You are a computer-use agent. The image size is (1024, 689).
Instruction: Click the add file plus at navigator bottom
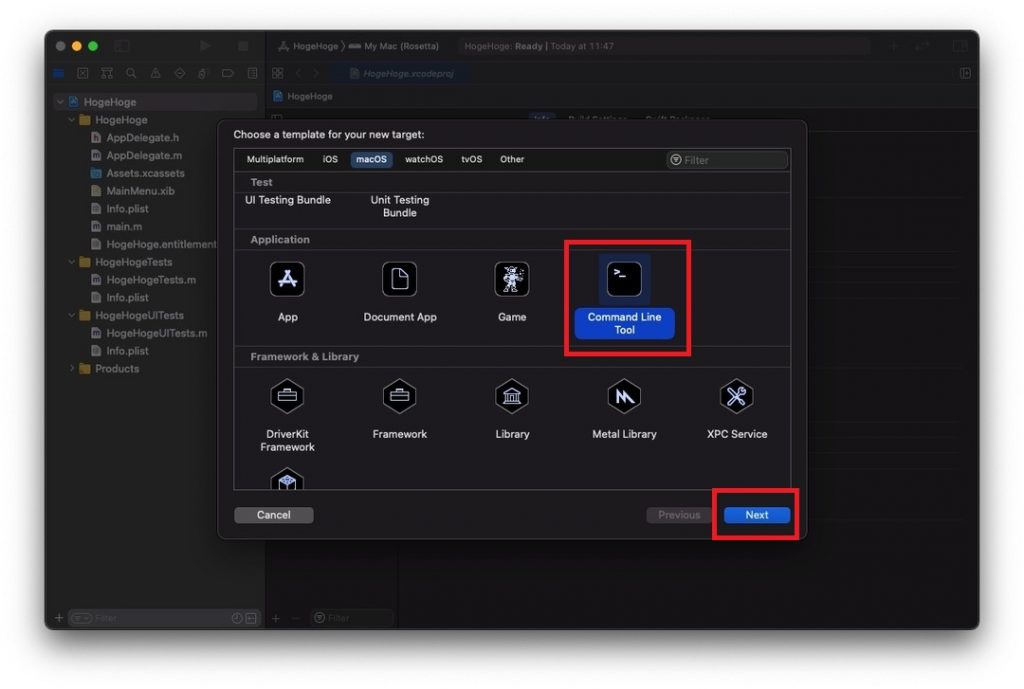click(x=59, y=618)
